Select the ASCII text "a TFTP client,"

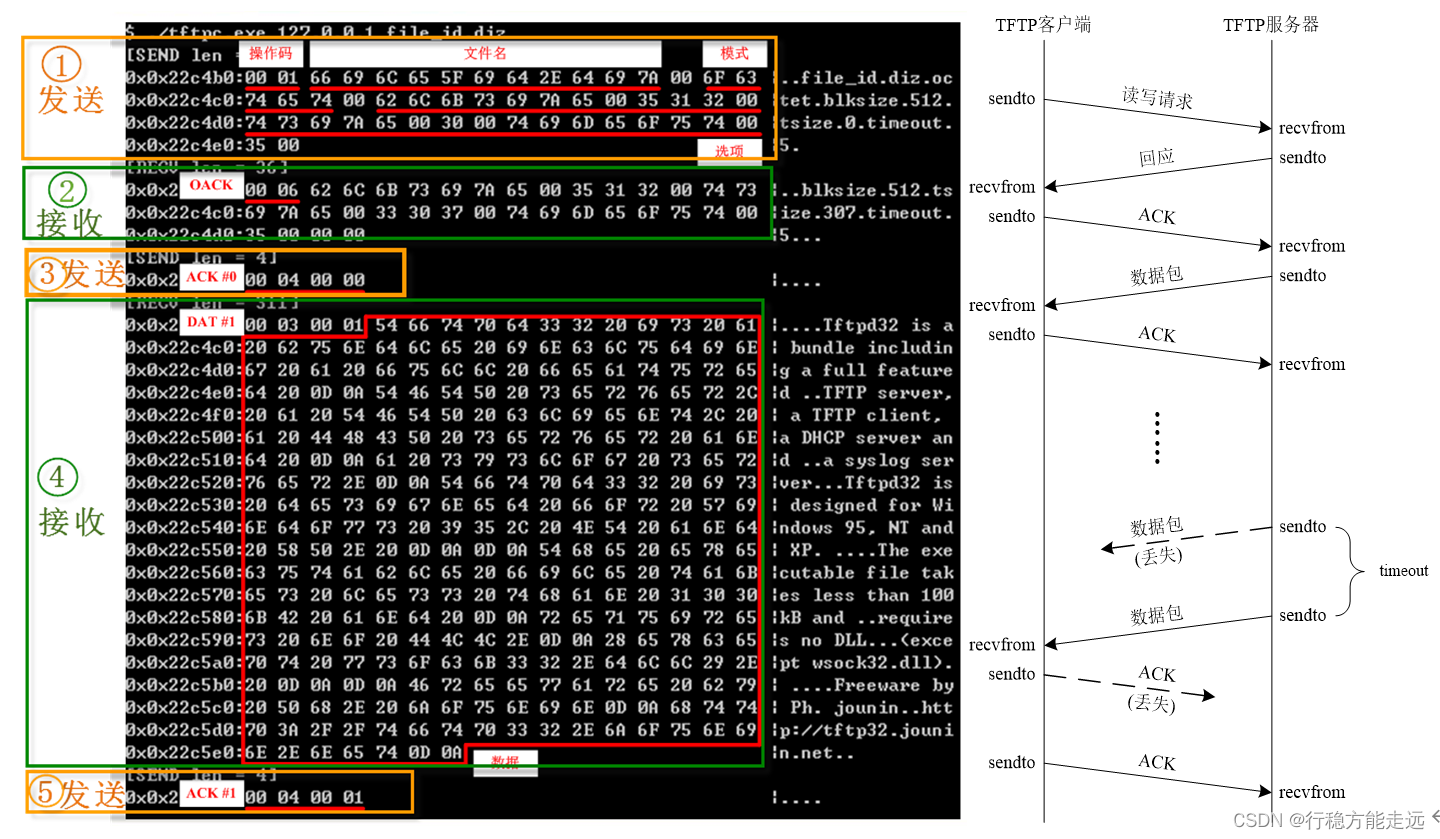(867, 415)
